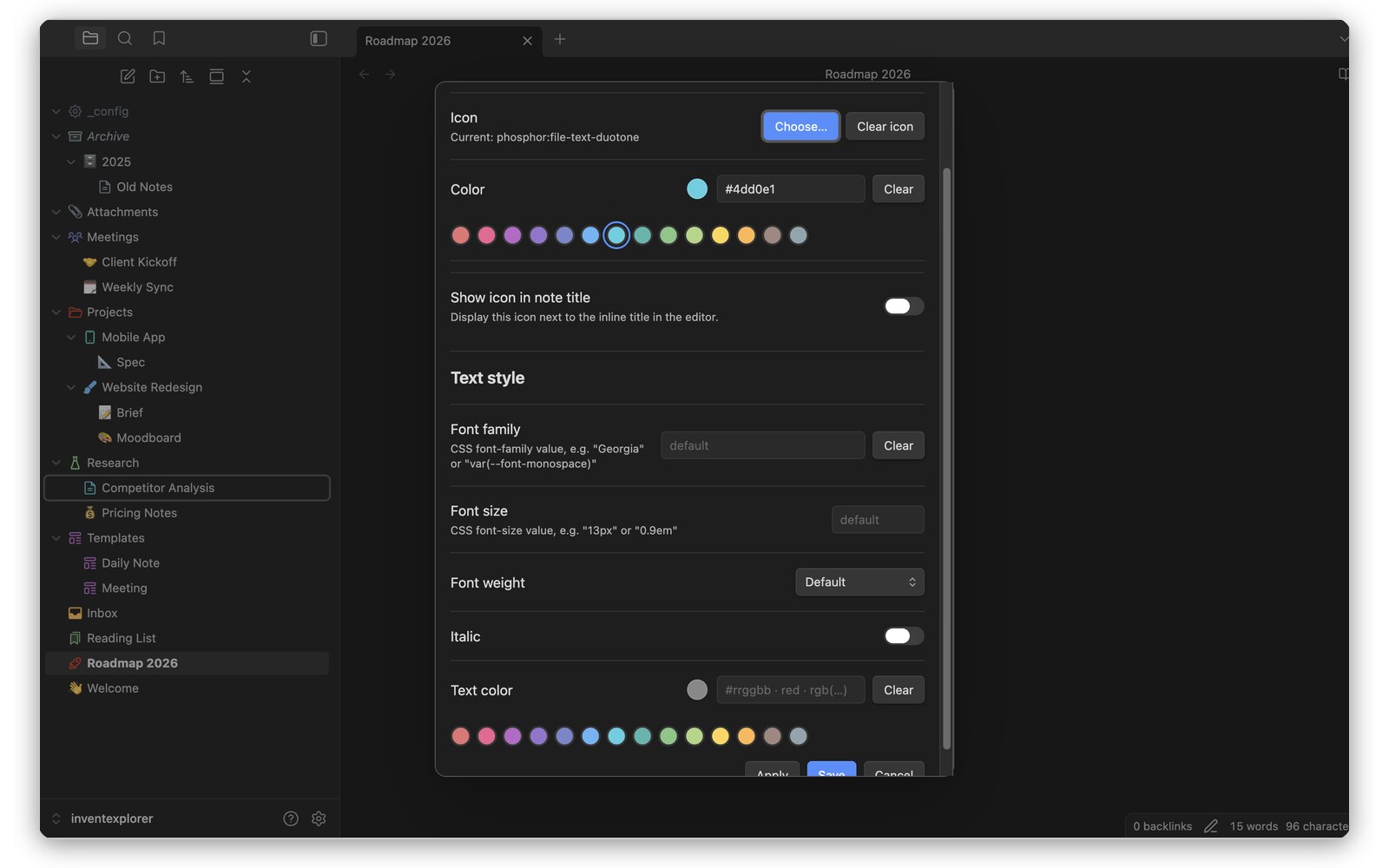
Task: Click the Clear icon button
Action: click(885, 127)
